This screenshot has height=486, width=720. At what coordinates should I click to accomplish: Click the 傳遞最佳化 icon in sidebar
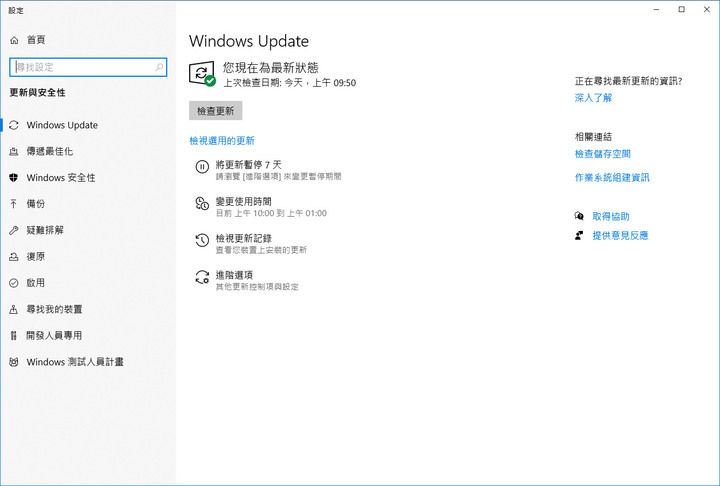[14, 151]
